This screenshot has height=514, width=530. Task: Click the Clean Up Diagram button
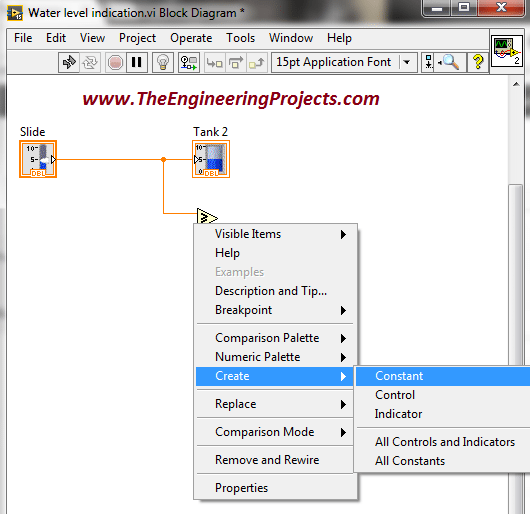pyautogui.click(x=429, y=63)
